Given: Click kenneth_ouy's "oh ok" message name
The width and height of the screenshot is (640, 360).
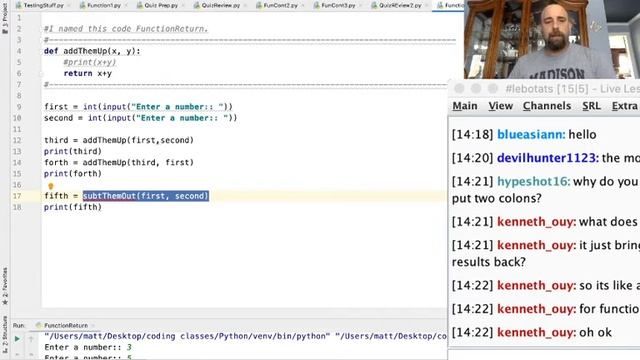Looking at the screenshot, I should point(536,332).
